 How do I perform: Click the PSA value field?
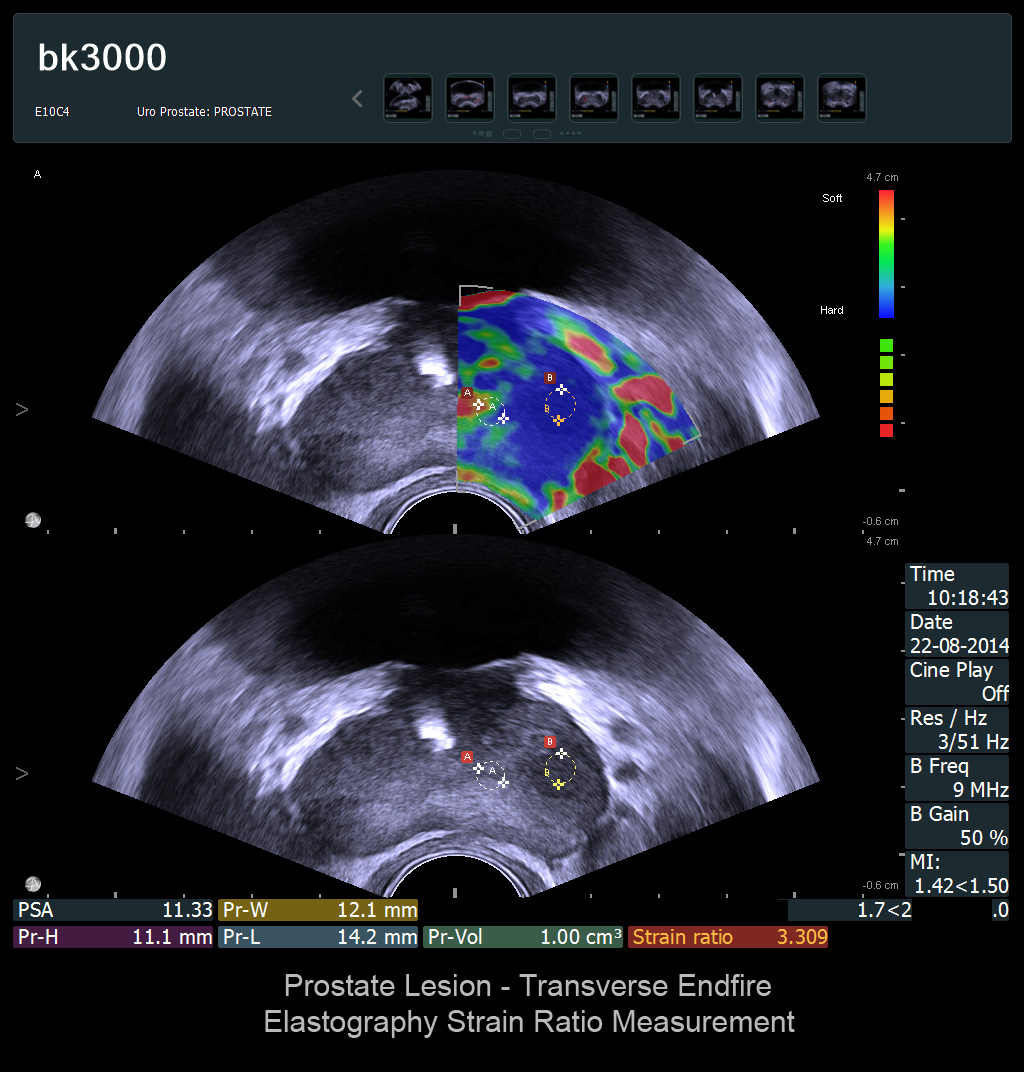(x=113, y=910)
